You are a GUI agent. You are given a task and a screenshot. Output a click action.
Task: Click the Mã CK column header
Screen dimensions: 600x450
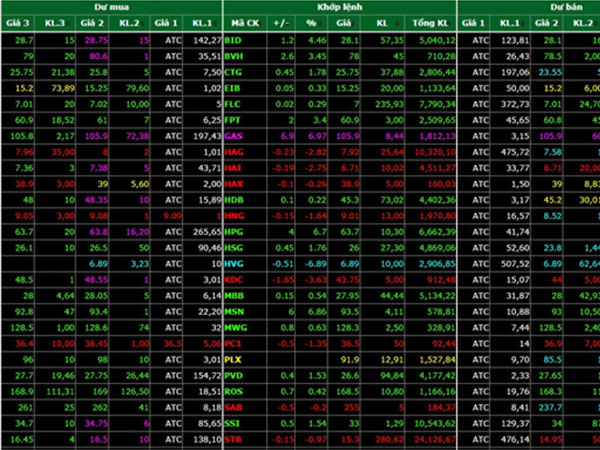pyautogui.click(x=245, y=23)
